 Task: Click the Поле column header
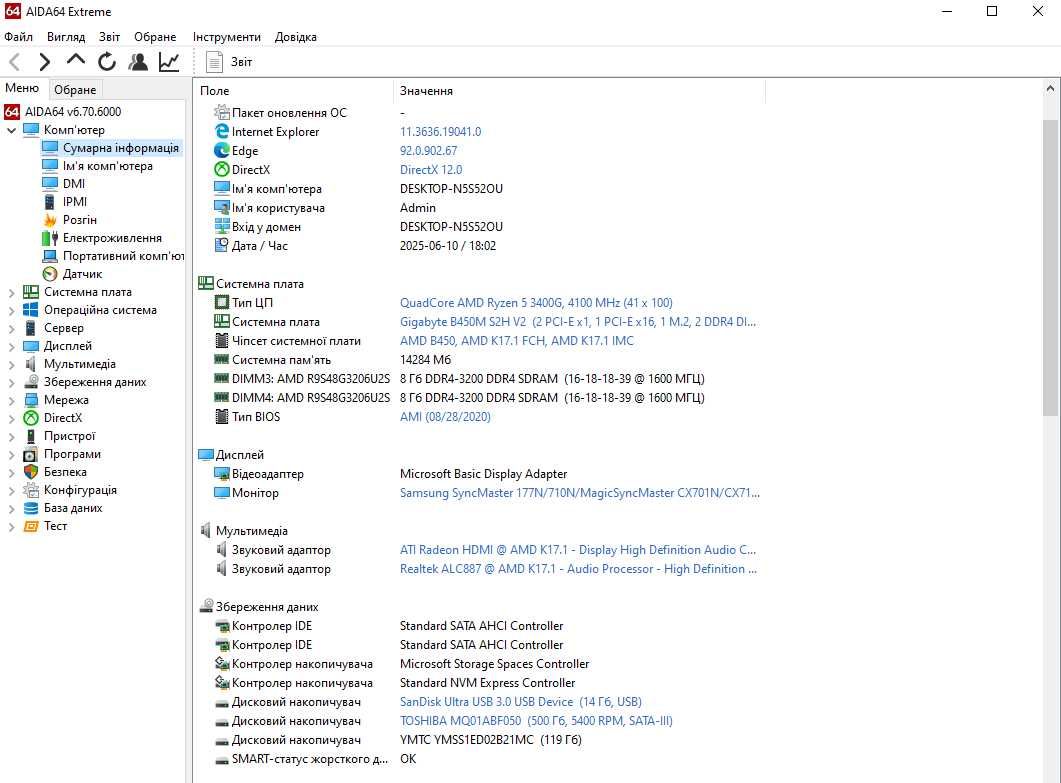pyautogui.click(x=293, y=91)
